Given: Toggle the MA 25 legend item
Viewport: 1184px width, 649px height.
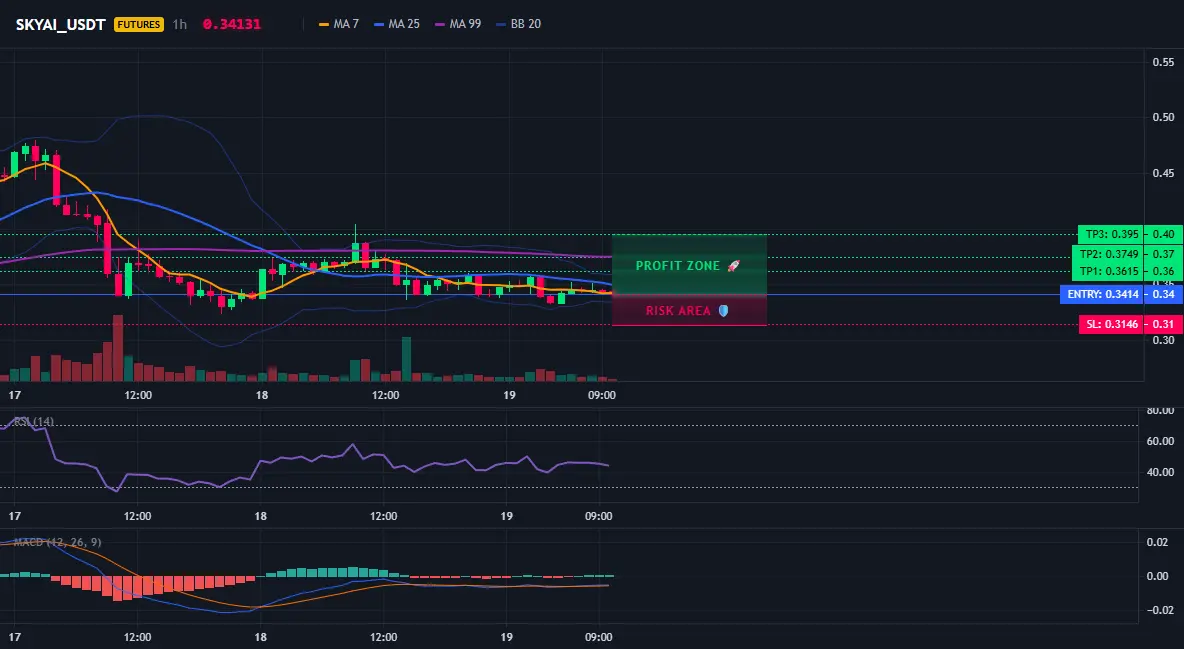Looking at the screenshot, I should click(x=397, y=24).
